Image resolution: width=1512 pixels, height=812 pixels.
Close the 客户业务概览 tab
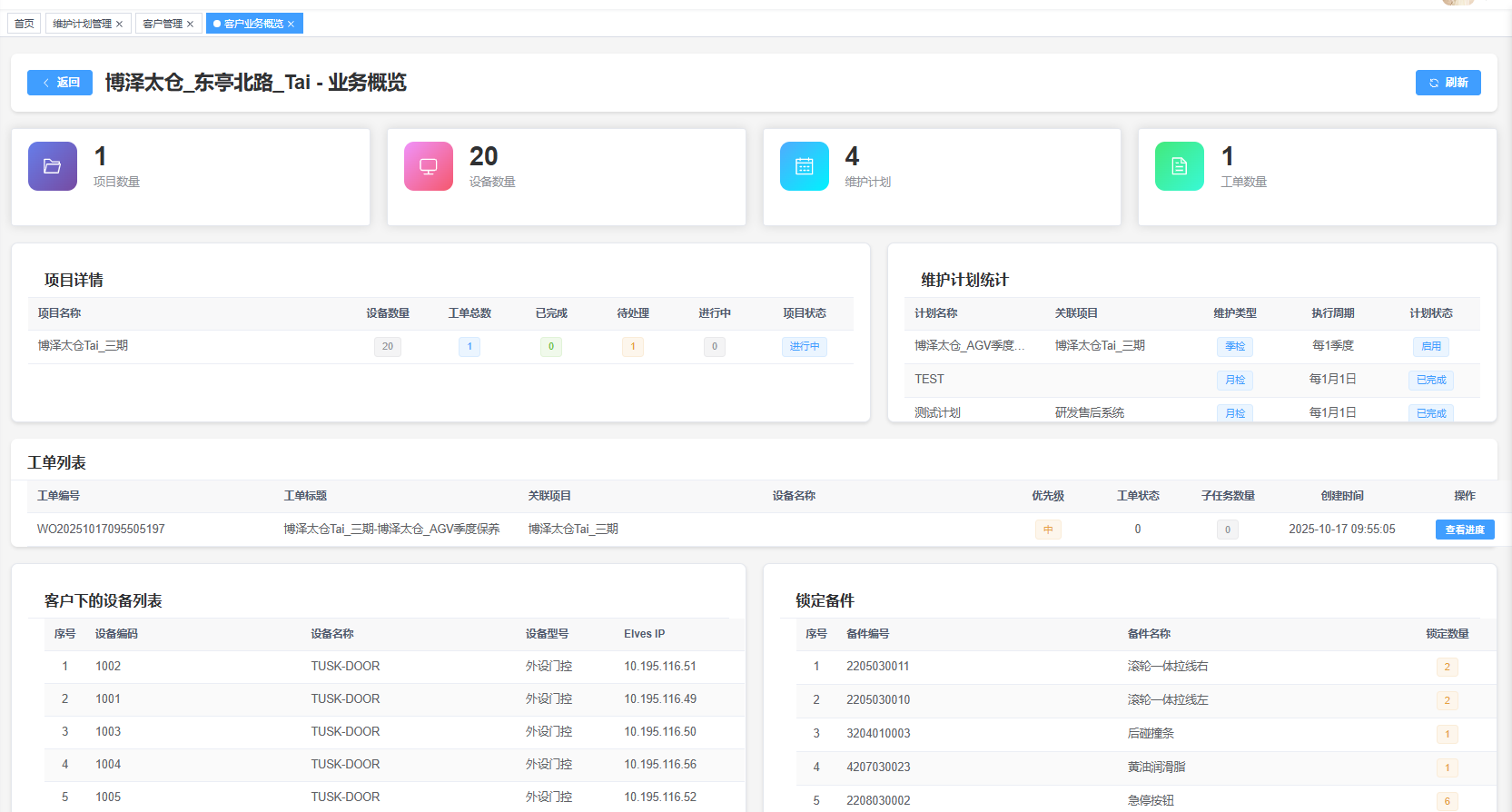[x=292, y=25]
